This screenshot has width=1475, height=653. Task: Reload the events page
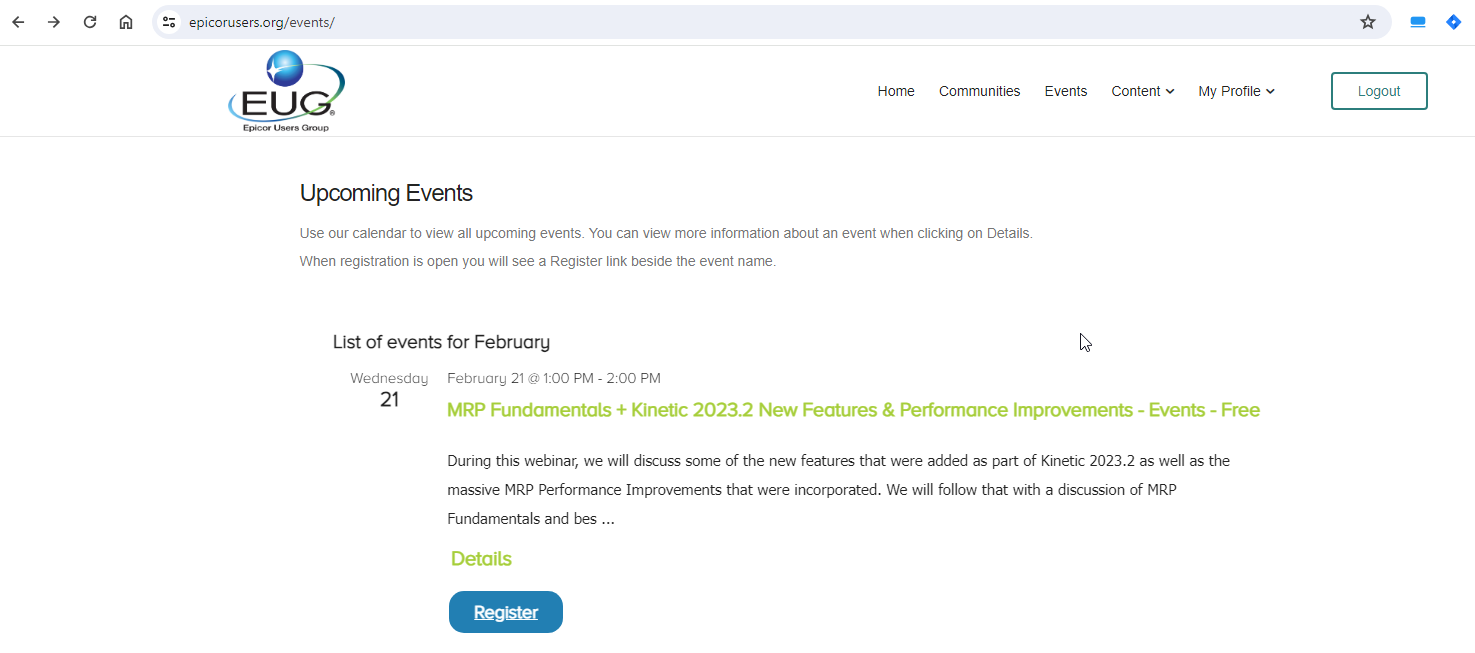point(90,21)
